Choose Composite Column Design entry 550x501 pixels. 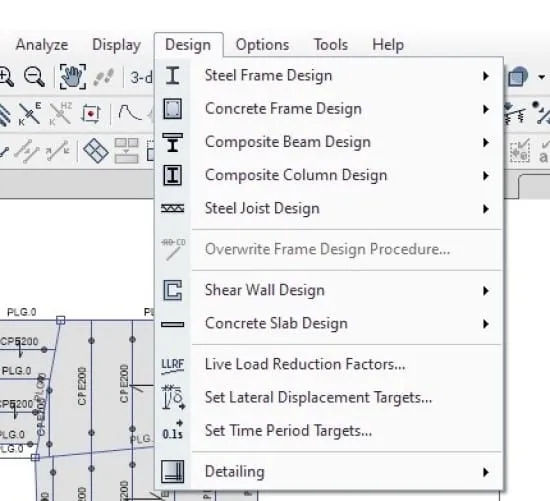pyautogui.click(x=329, y=175)
